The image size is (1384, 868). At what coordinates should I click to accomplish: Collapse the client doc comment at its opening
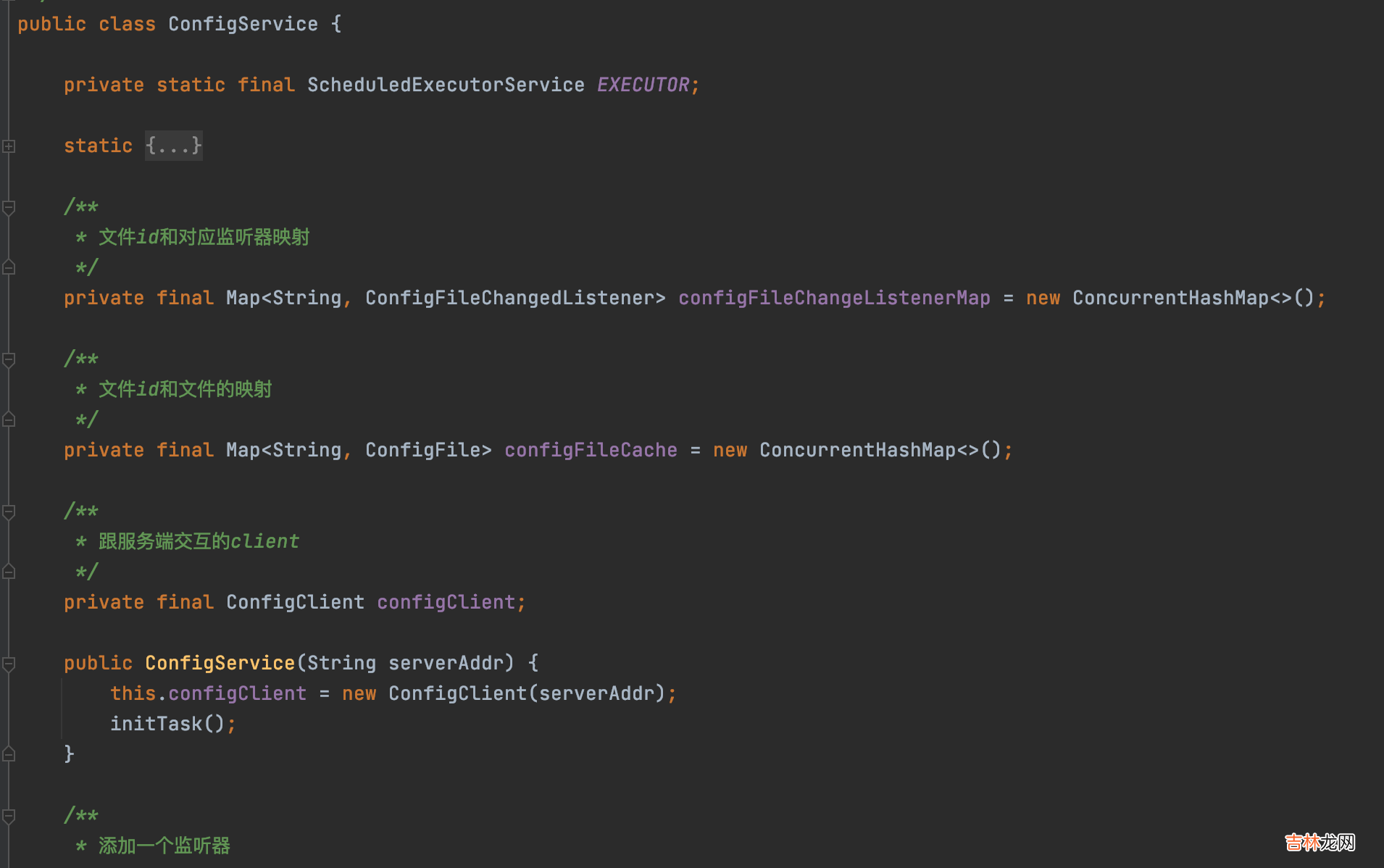tap(9, 512)
